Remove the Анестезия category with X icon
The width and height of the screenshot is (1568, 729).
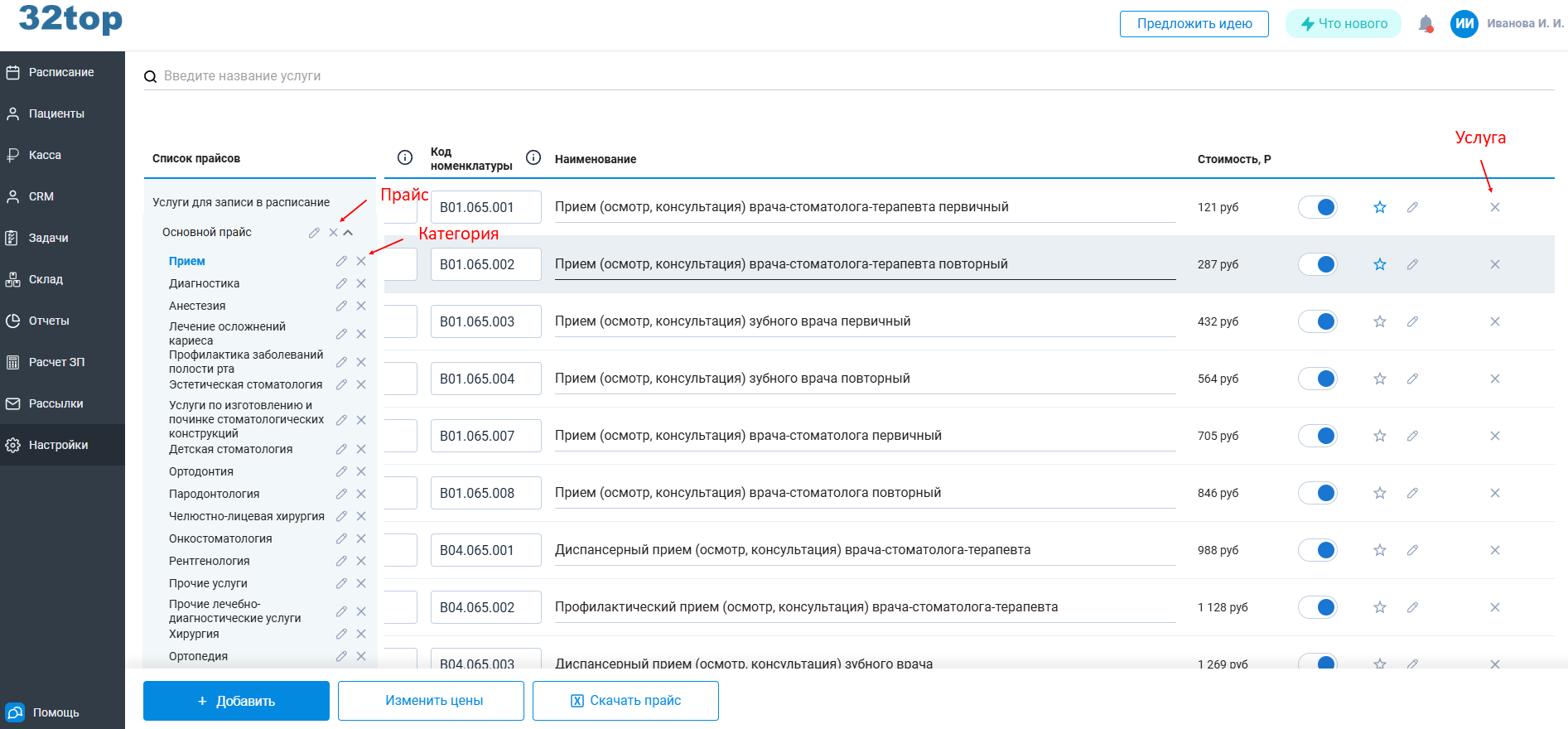point(361,306)
